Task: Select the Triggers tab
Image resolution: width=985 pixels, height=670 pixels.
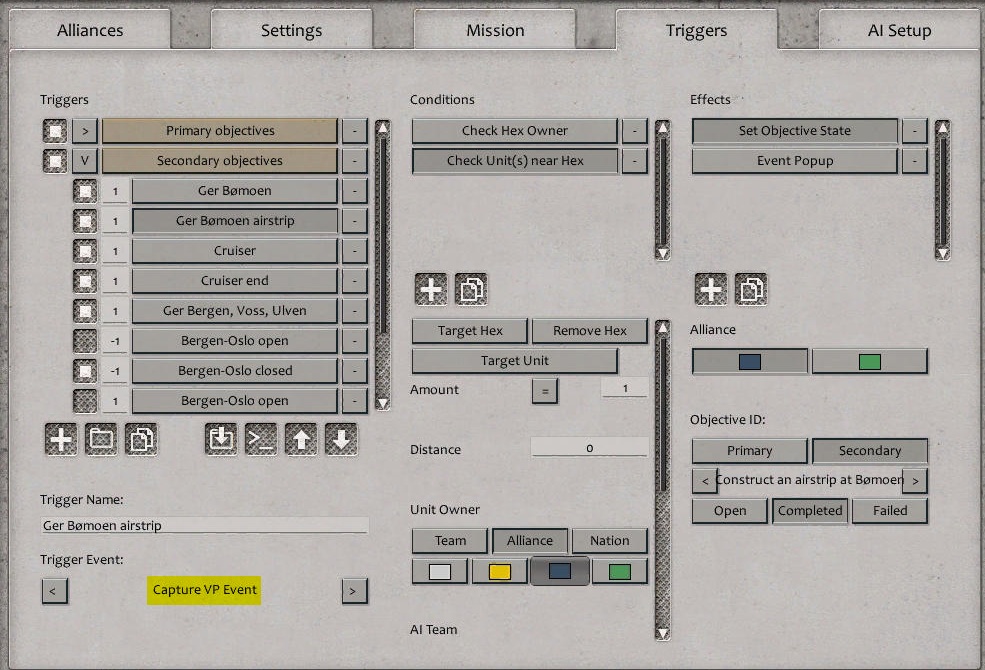Action: pos(697,30)
